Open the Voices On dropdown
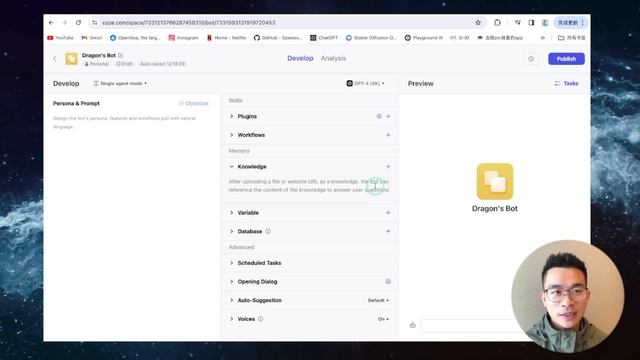This screenshot has height=360, width=640. 383,319
